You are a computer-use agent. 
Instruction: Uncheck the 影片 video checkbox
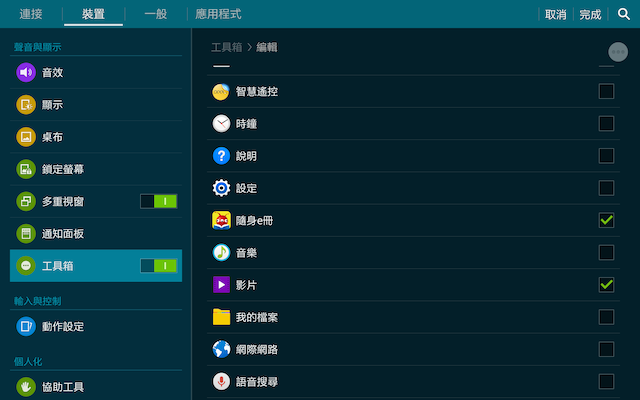pyautogui.click(x=606, y=284)
